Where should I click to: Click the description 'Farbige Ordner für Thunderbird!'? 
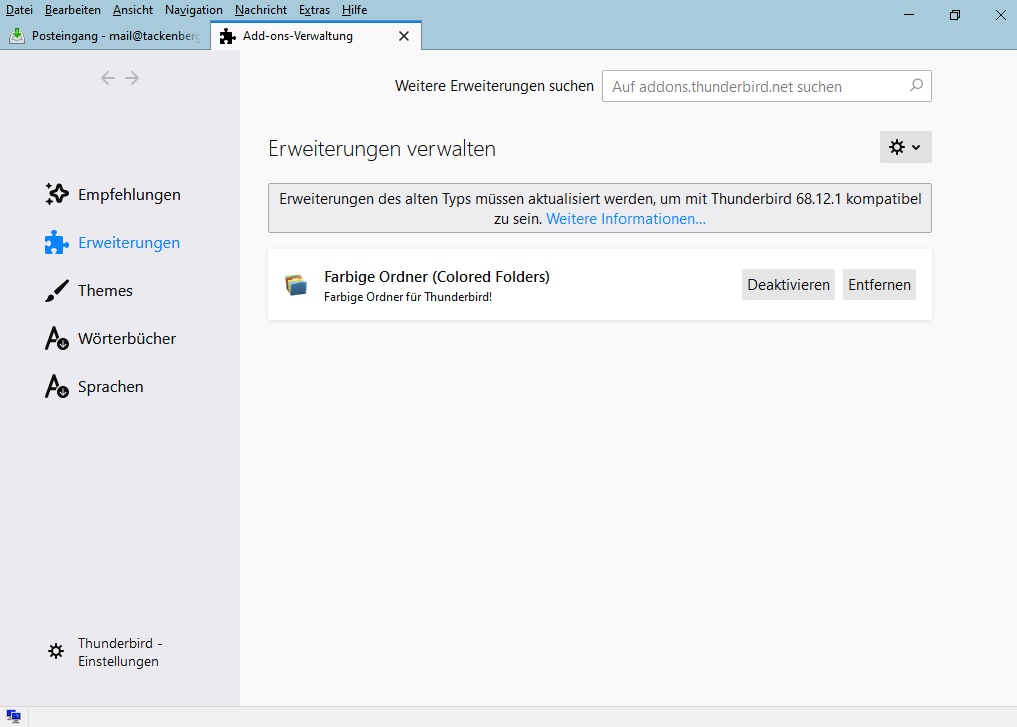[408, 297]
